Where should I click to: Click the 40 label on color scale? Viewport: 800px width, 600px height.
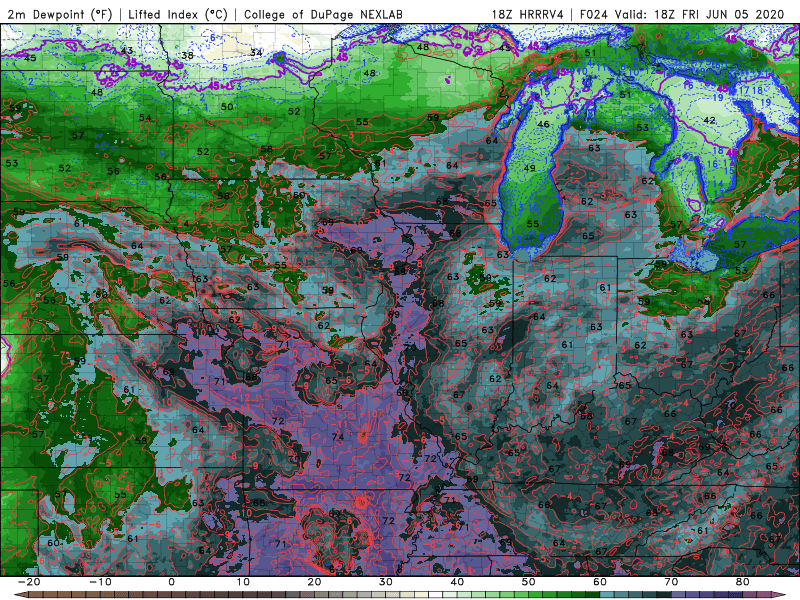[x=457, y=582]
